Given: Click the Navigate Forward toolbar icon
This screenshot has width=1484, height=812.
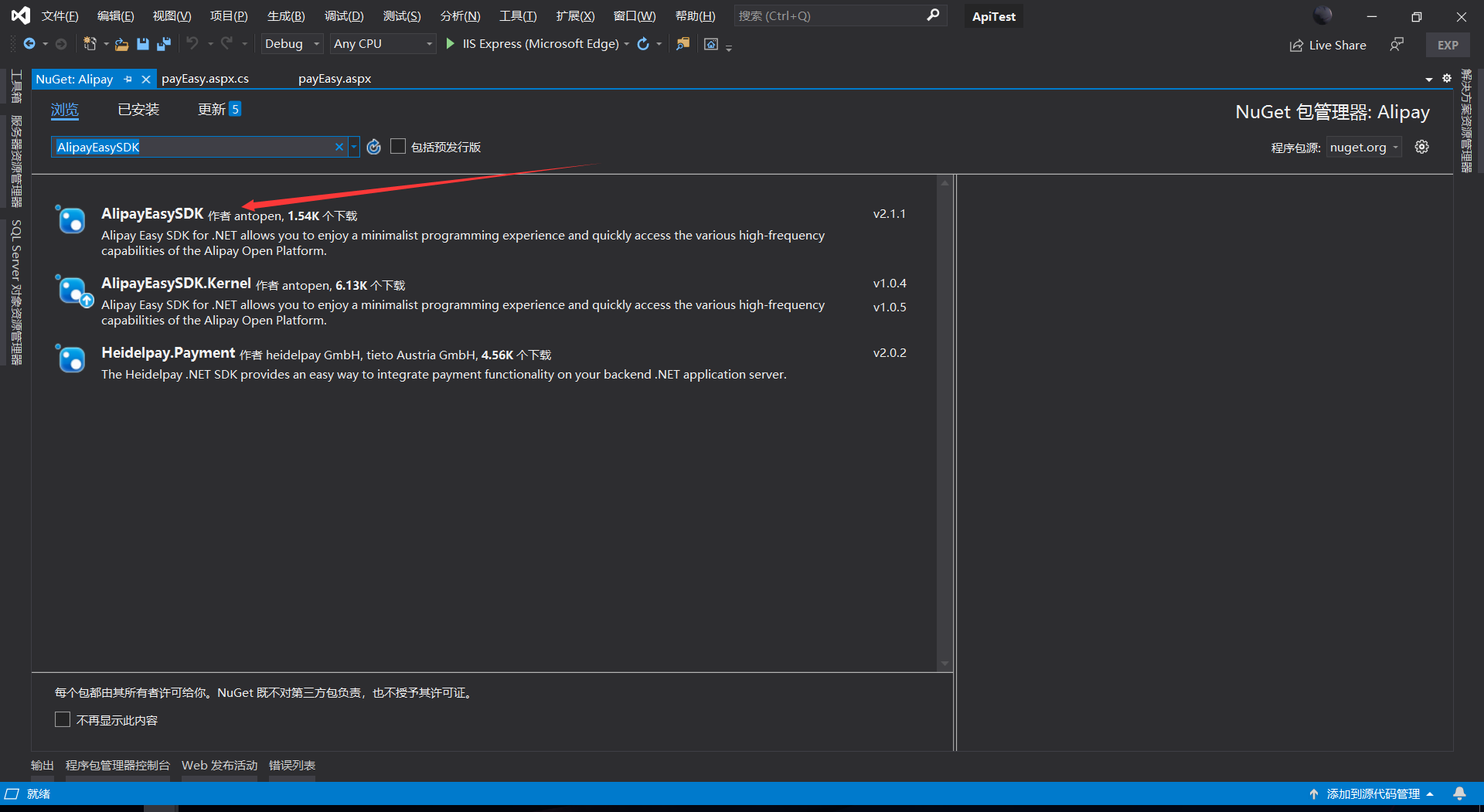Looking at the screenshot, I should [61, 44].
